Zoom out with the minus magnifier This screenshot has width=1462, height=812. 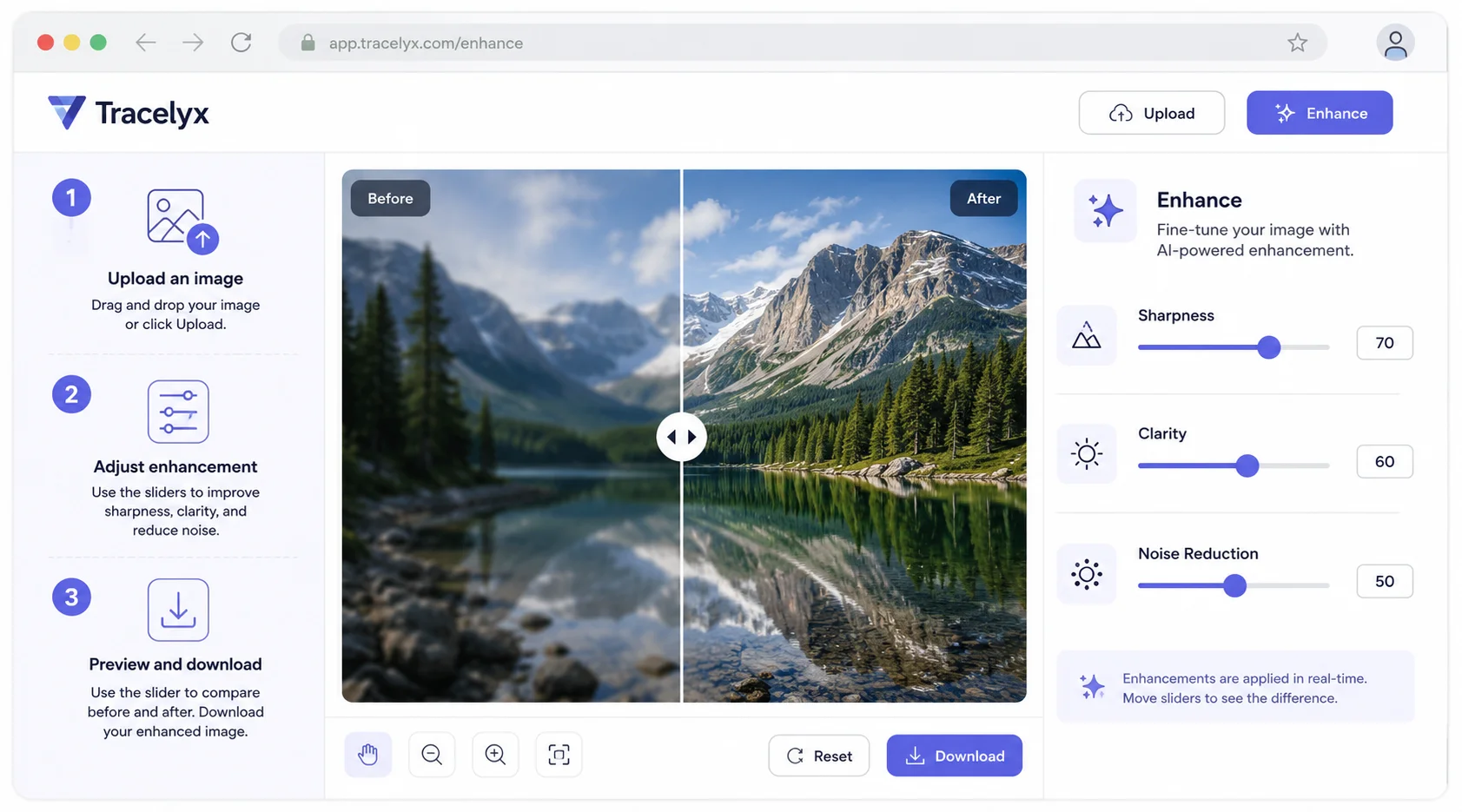[432, 755]
